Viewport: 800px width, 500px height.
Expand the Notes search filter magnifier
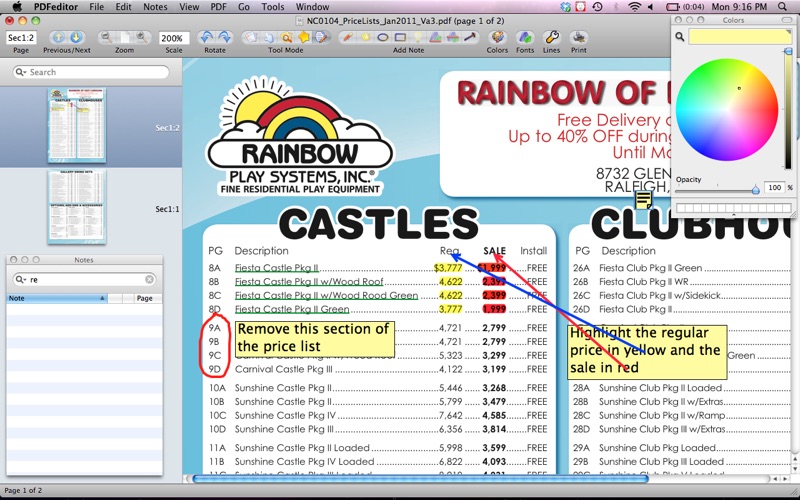[x=21, y=280]
